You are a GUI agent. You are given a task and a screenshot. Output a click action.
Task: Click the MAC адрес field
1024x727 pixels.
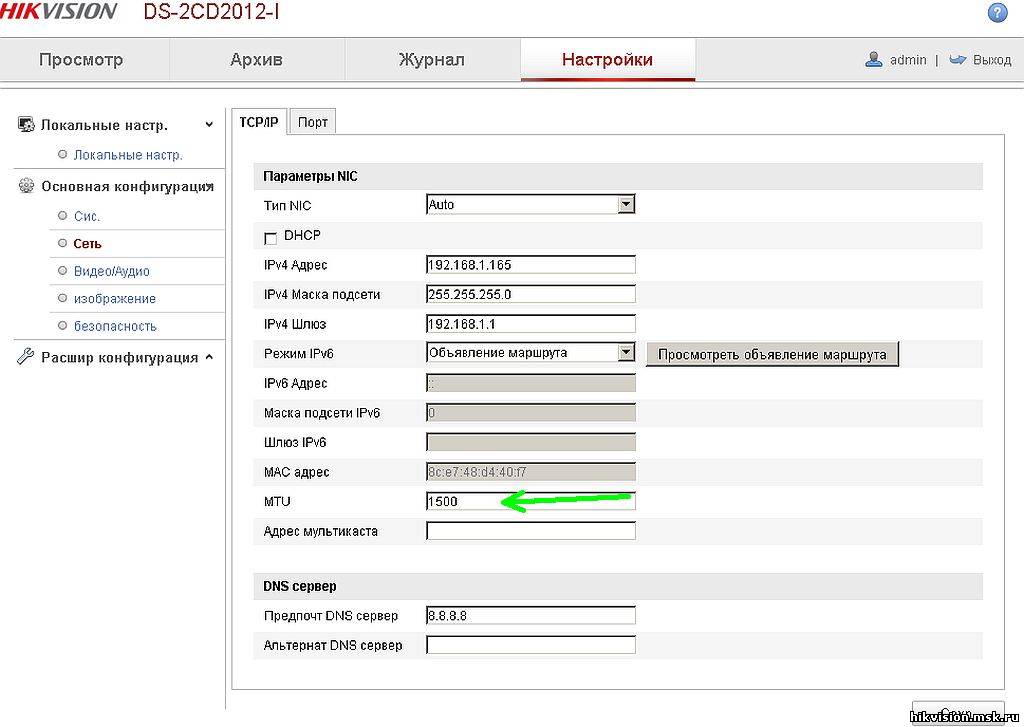[x=530, y=472]
